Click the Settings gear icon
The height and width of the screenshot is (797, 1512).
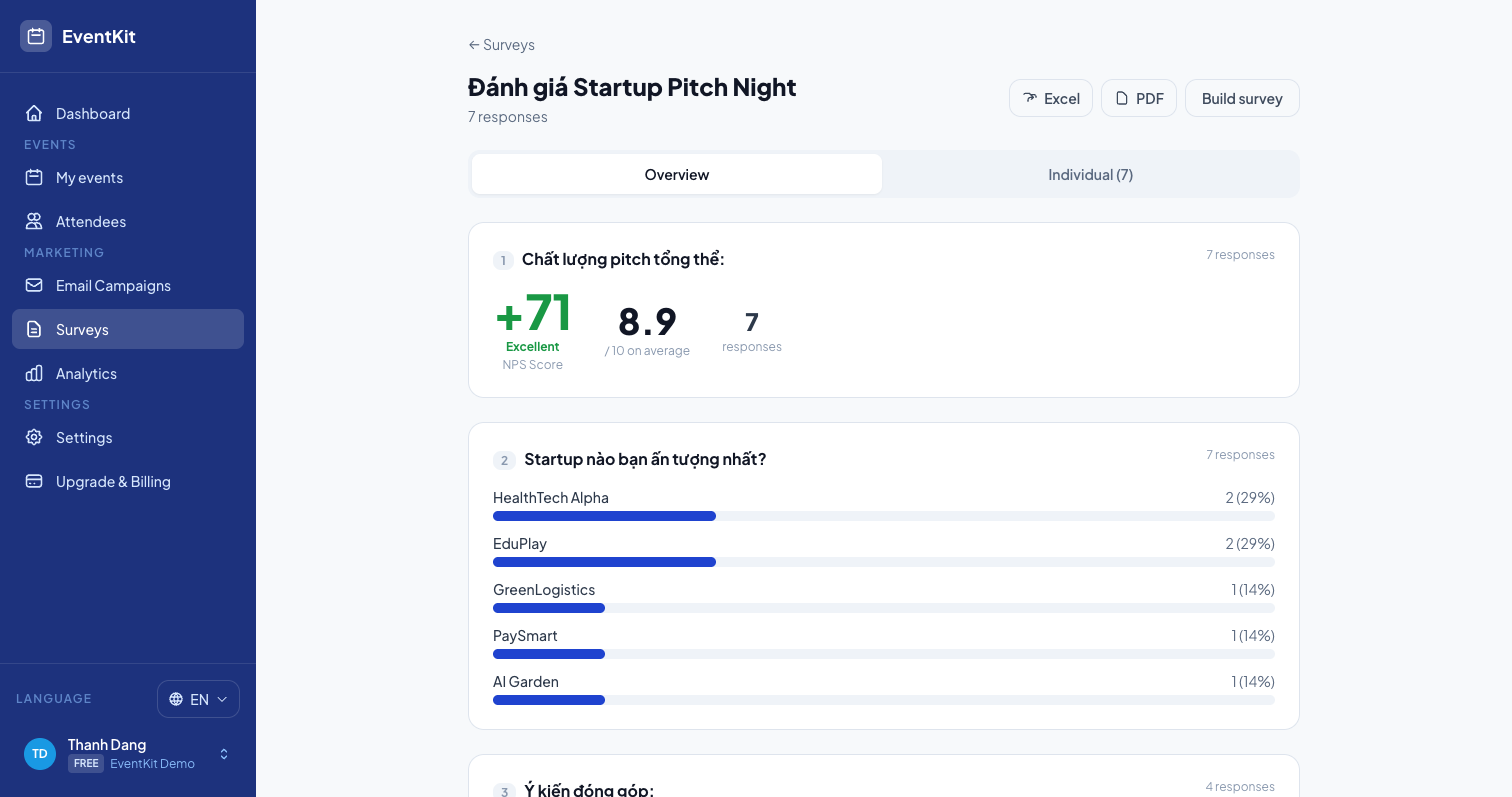click(x=34, y=437)
